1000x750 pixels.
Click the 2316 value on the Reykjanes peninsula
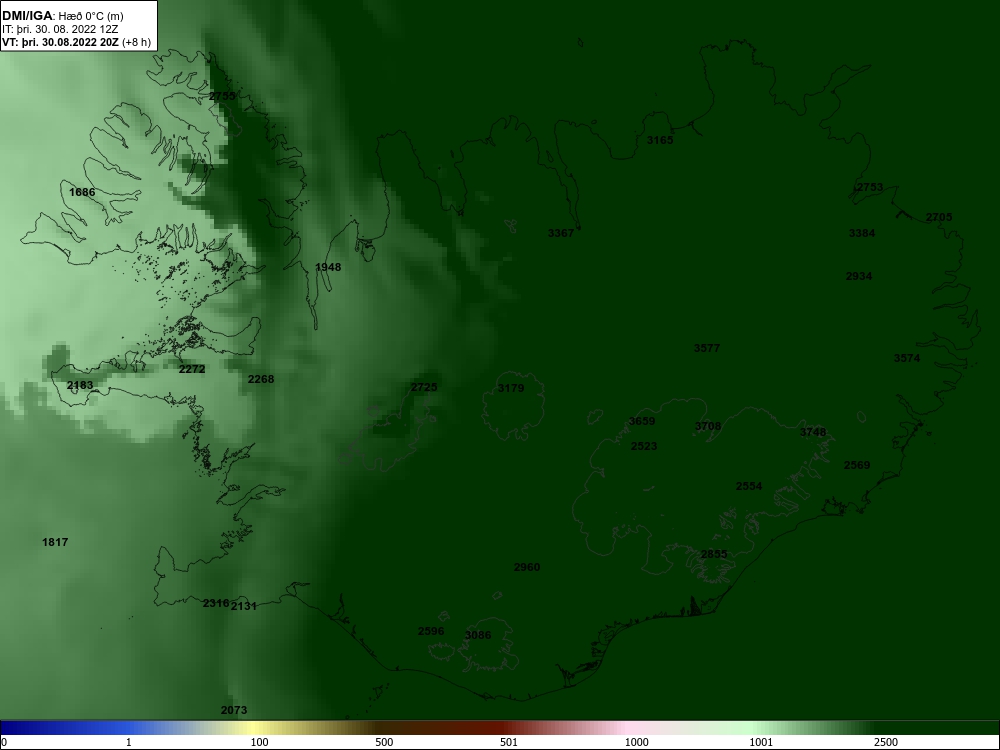tap(216, 603)
